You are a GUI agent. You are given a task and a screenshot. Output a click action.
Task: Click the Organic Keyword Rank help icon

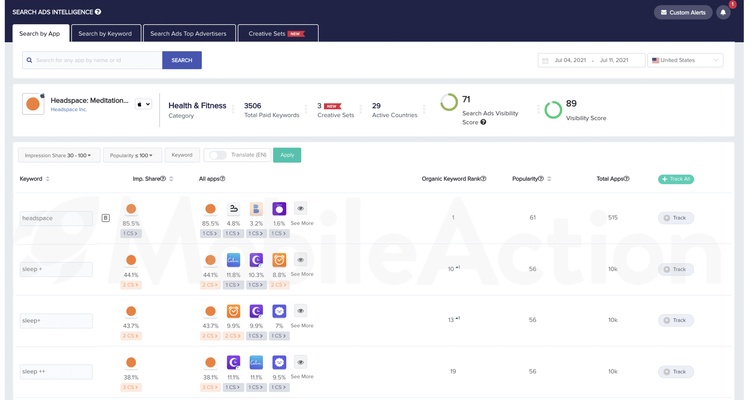coord(483,178)
